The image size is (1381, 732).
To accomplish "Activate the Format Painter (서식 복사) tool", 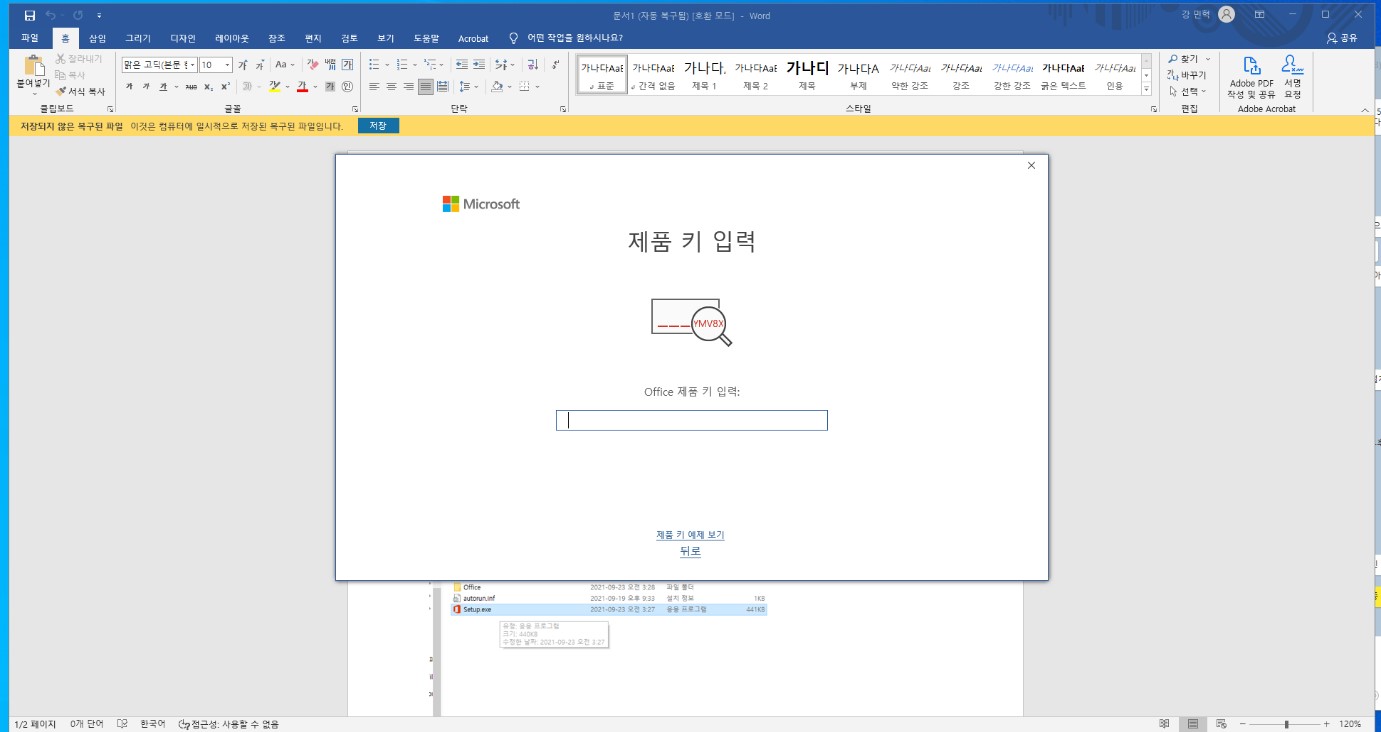I will (x=80, y=91).
